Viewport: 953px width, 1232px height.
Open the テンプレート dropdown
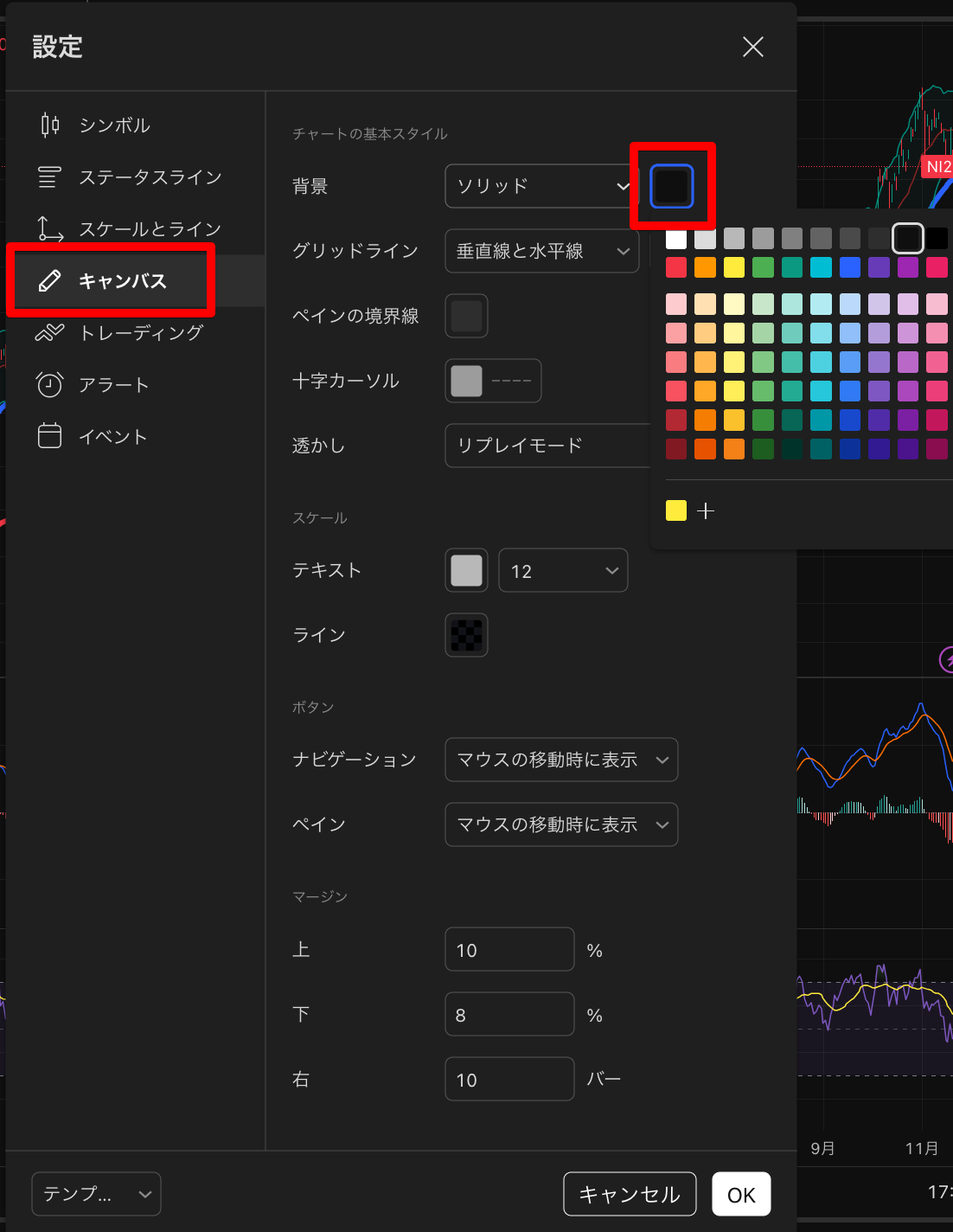[96, 1194]
